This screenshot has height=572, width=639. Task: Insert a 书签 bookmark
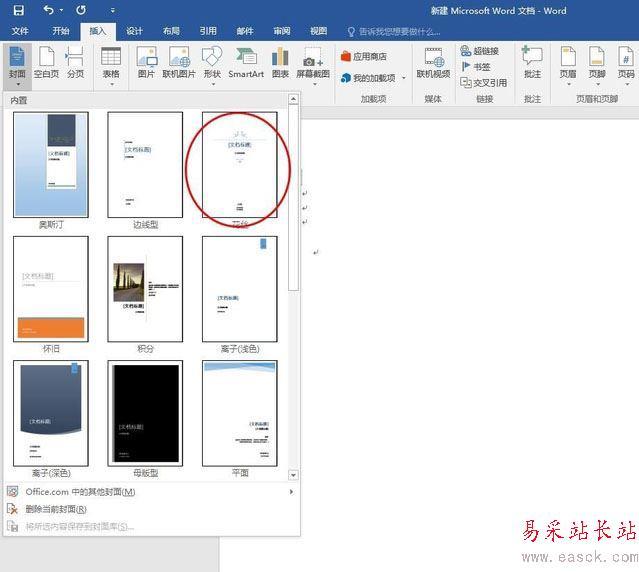point(476,67)
